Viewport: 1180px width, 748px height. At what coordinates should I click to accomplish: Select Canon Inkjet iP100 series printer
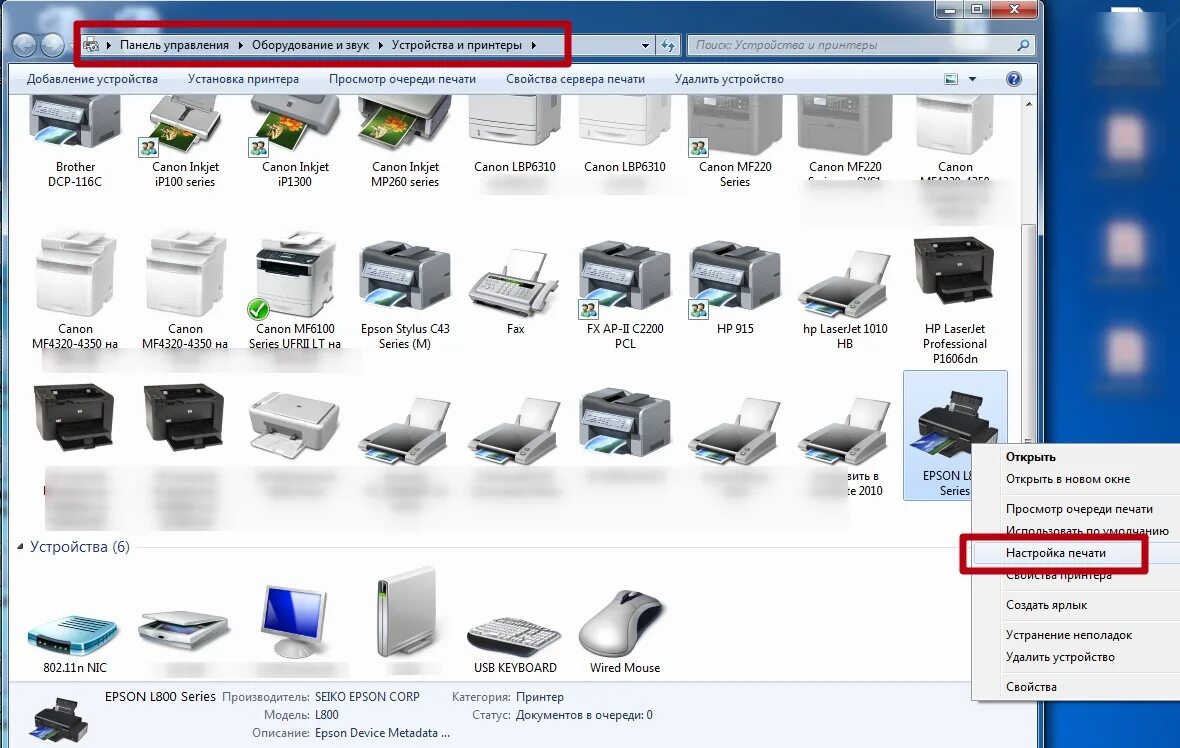point(184,143)
